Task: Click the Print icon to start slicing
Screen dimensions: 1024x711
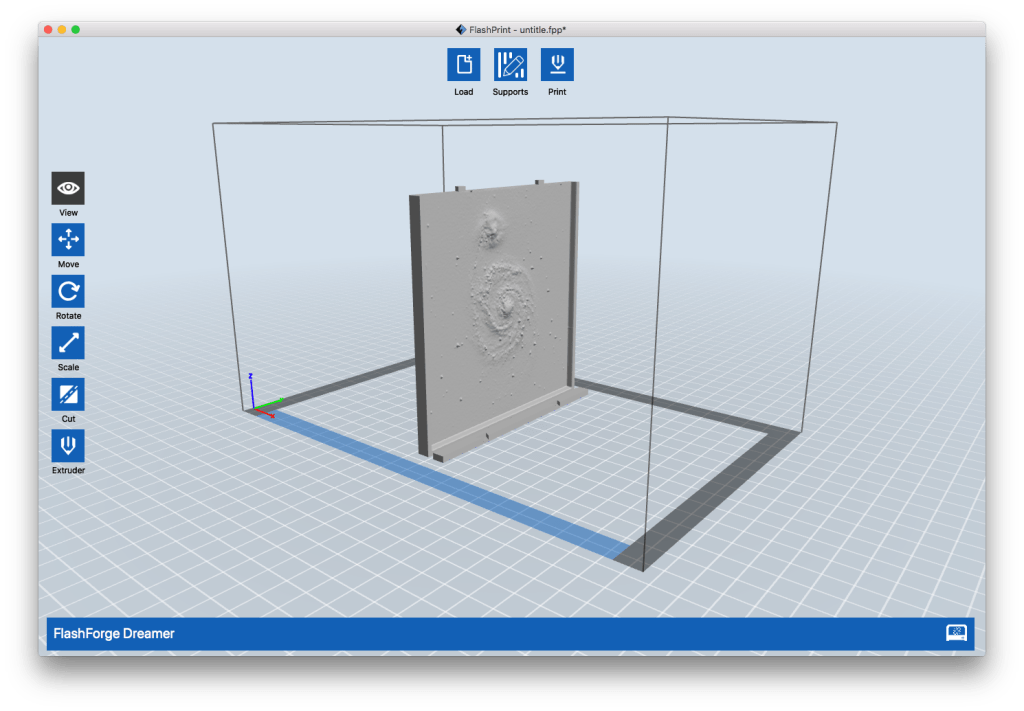Action: tap(557, 66)
